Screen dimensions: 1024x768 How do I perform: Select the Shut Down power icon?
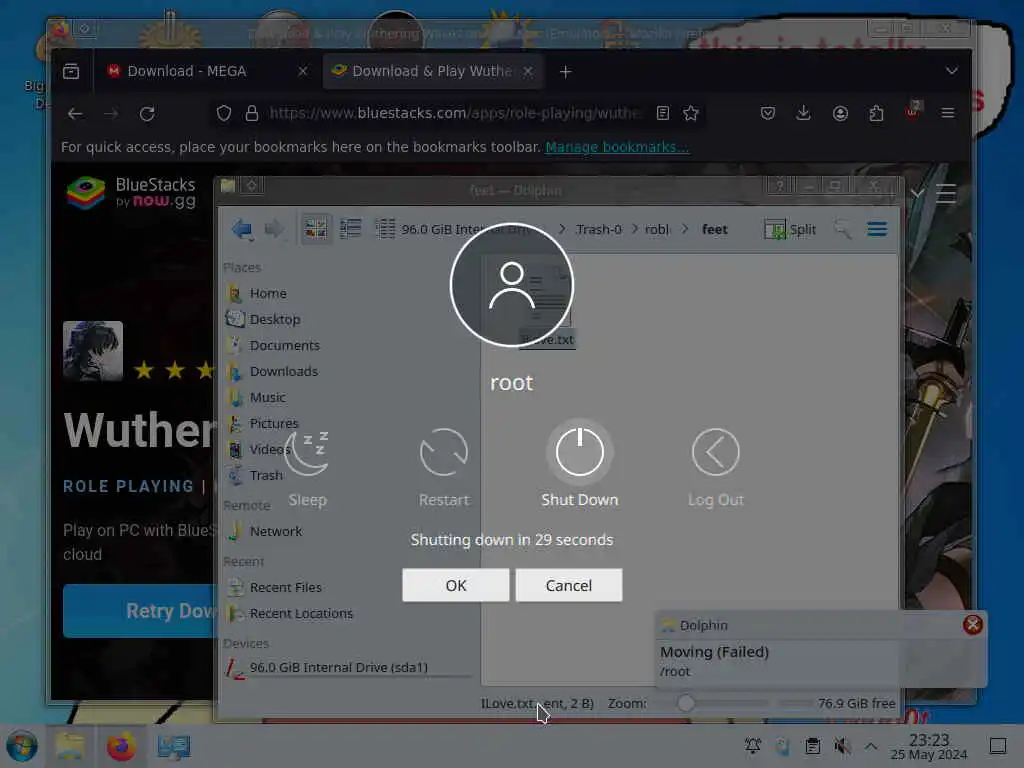point(579,452)
